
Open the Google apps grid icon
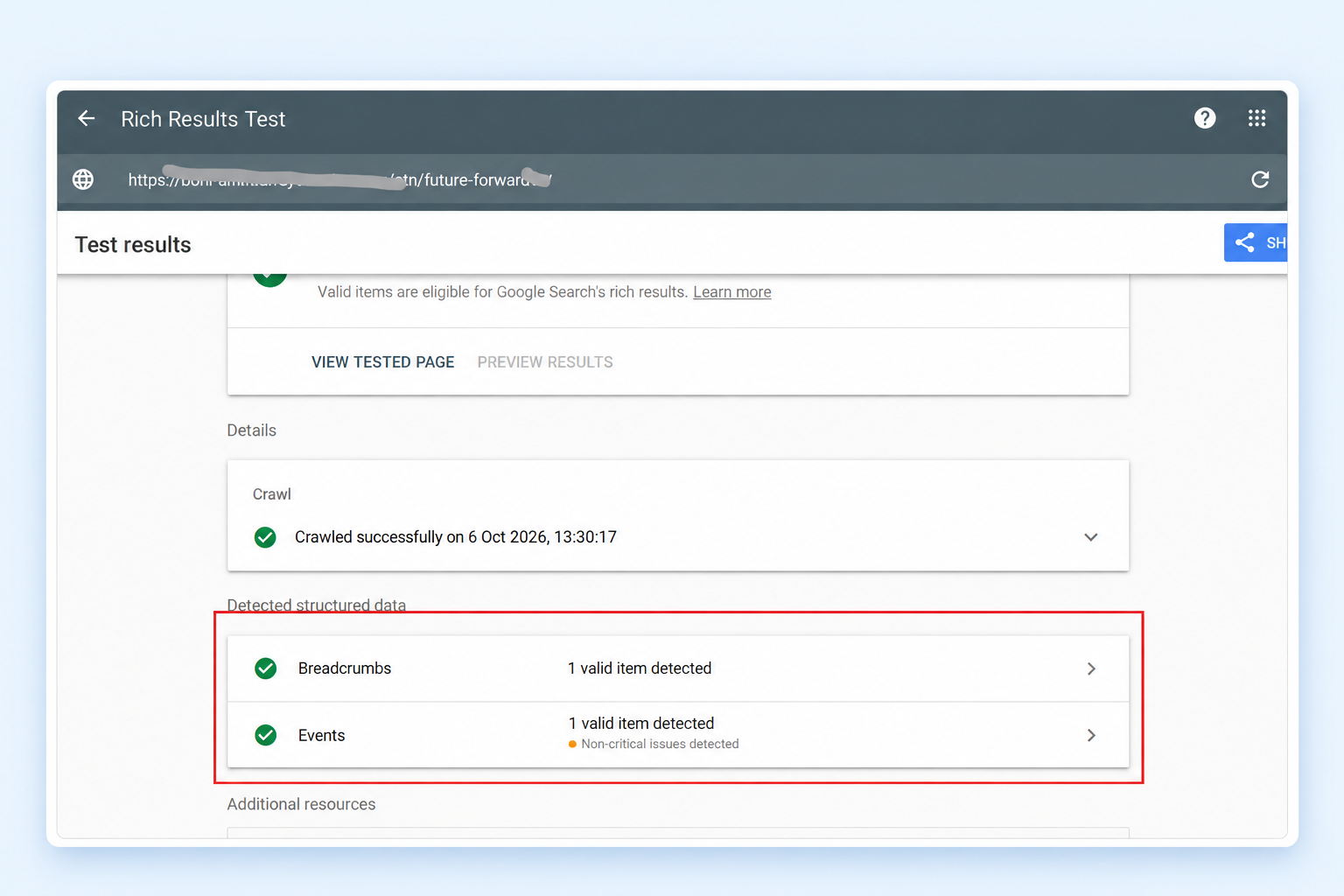point(1256,118)
